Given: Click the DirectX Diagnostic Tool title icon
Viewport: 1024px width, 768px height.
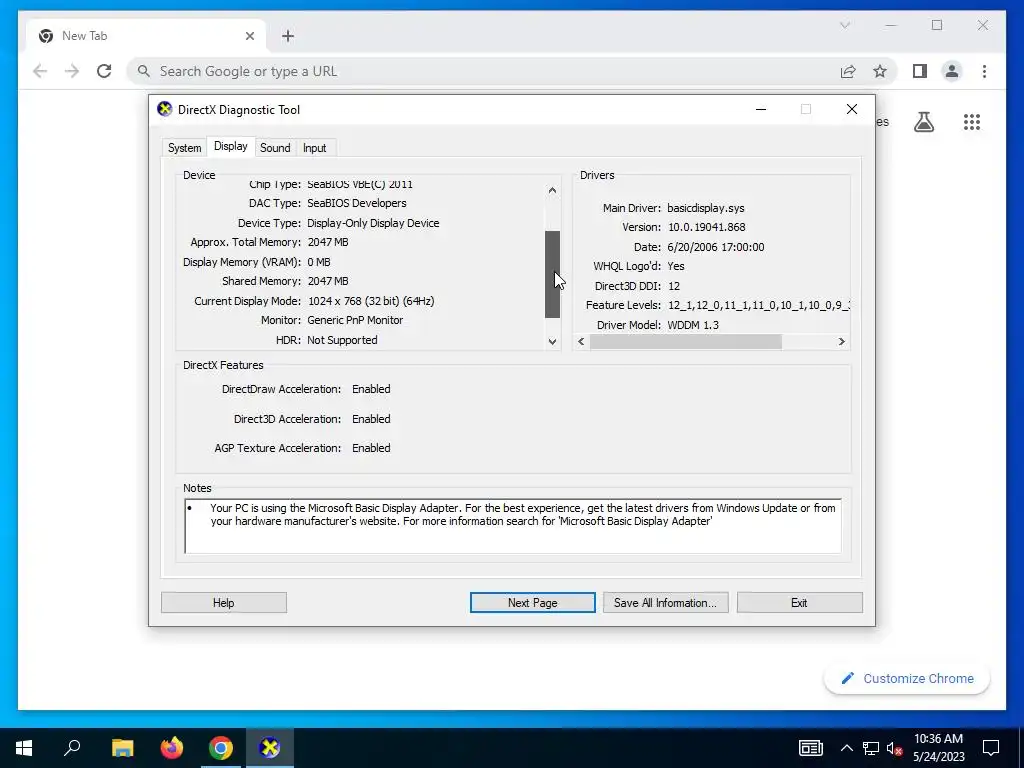Looking at the screenshot, I should (165, 109).
